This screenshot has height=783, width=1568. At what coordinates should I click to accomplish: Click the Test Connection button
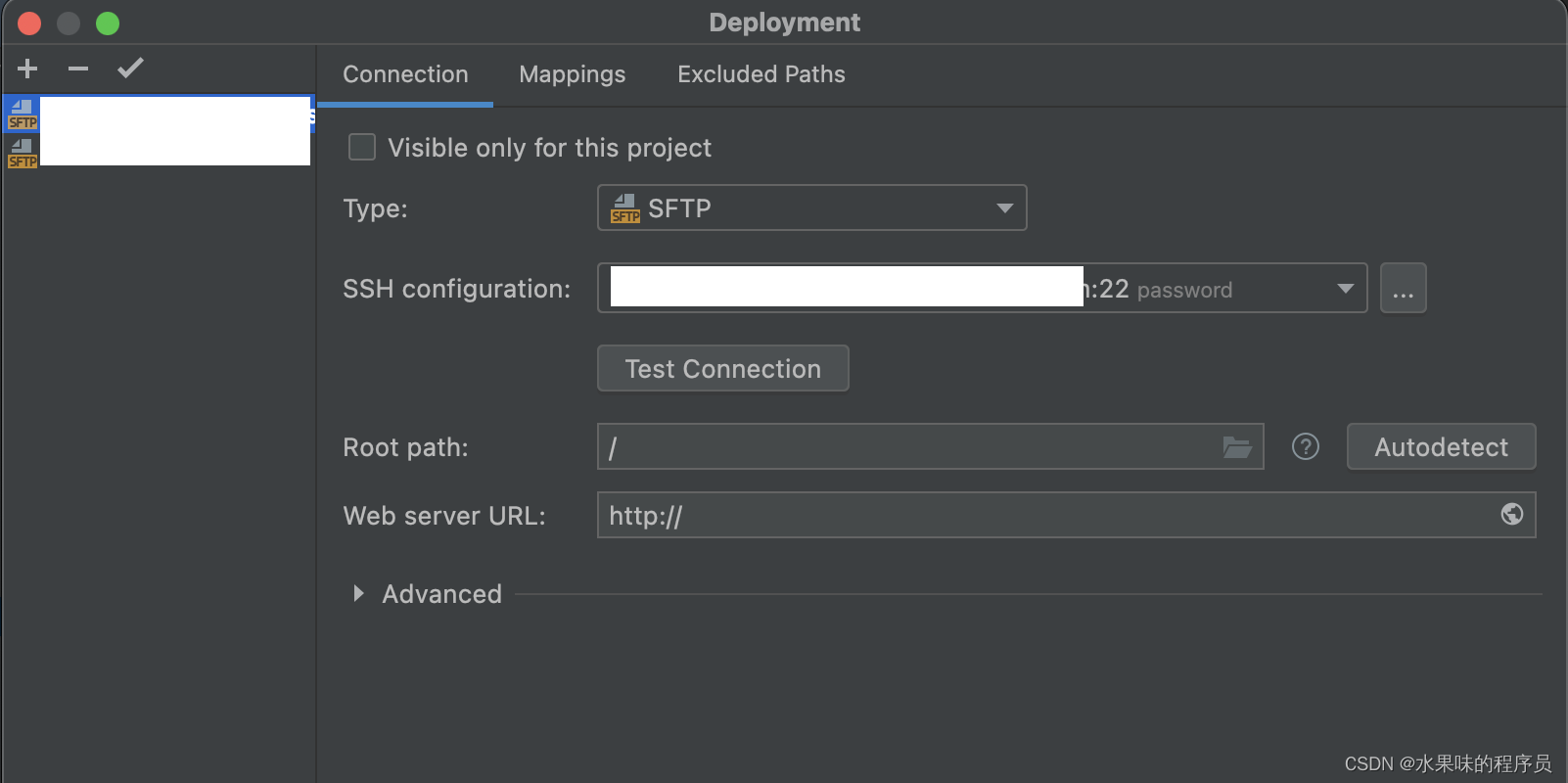pos(722,368)
